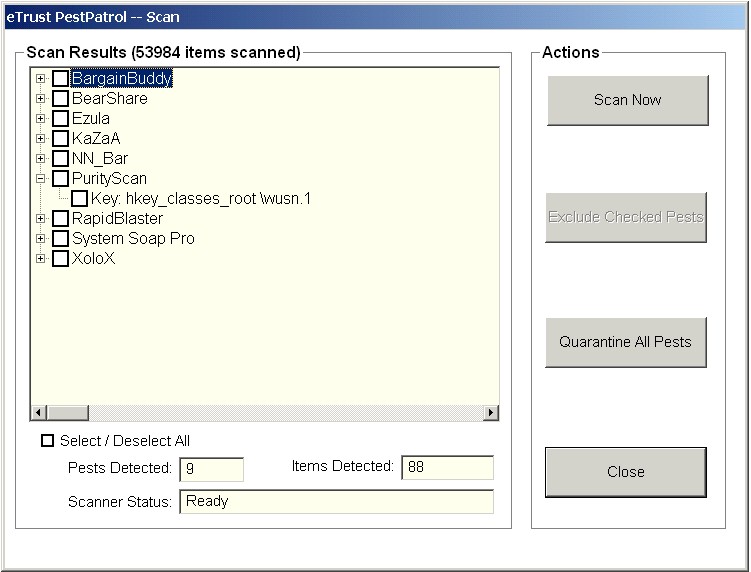Check the BargainBuddy checkbox

60,79
